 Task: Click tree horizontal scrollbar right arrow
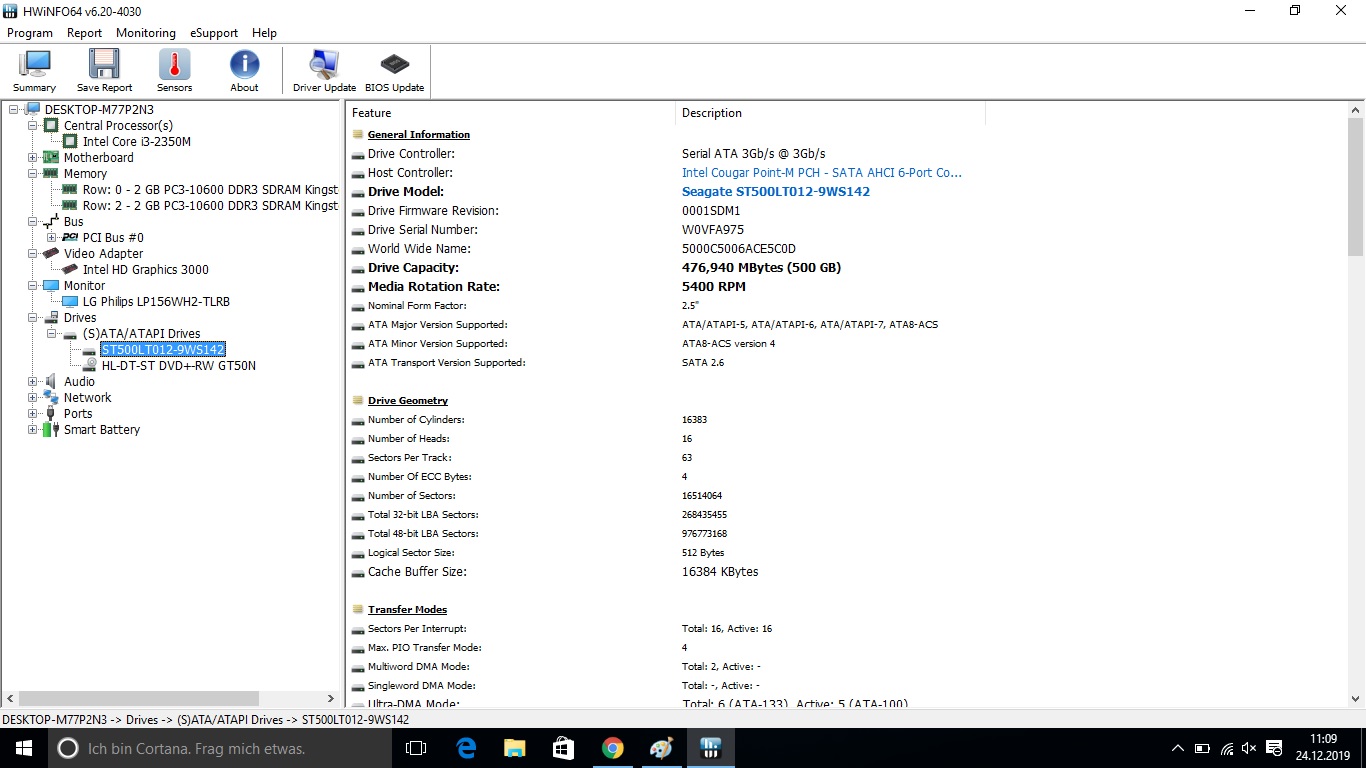(x=331, y=699)
